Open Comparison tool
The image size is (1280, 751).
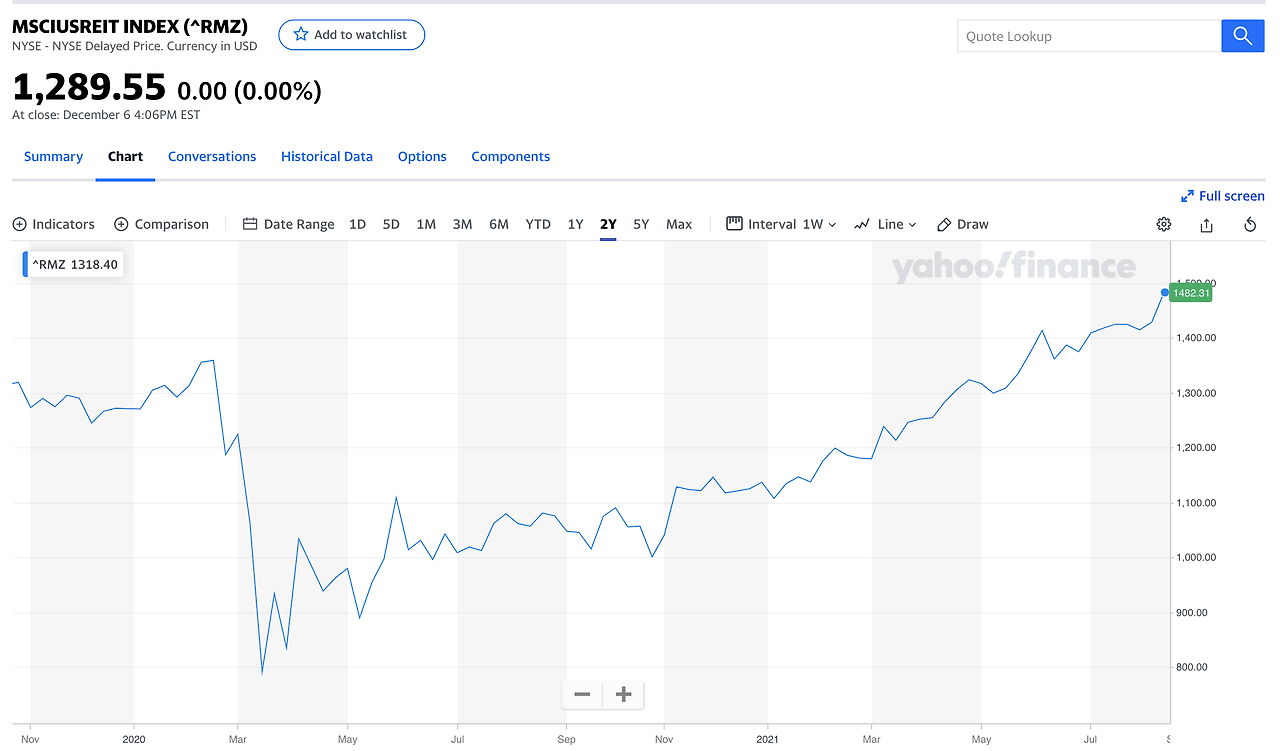[x=162, y=224]
